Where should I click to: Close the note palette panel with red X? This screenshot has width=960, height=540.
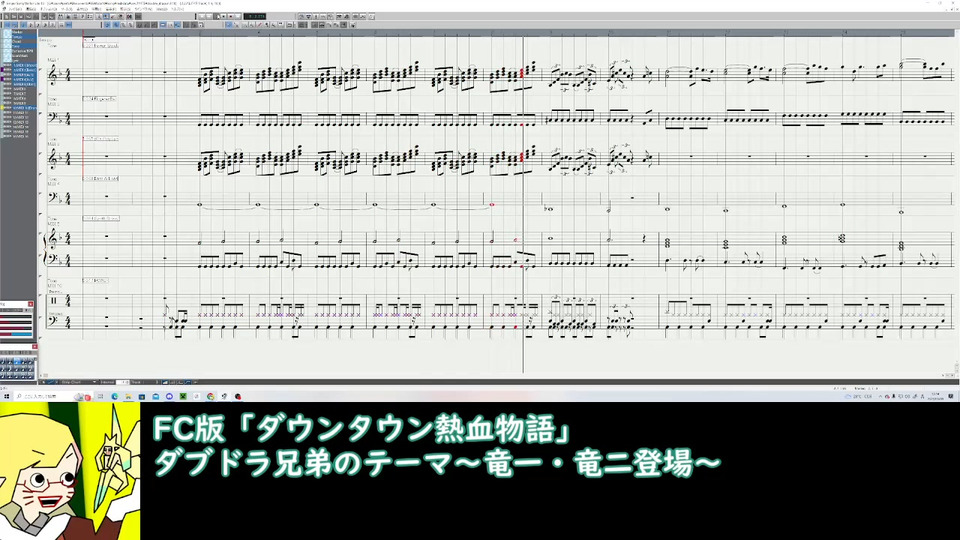click(x=34, y=347)
